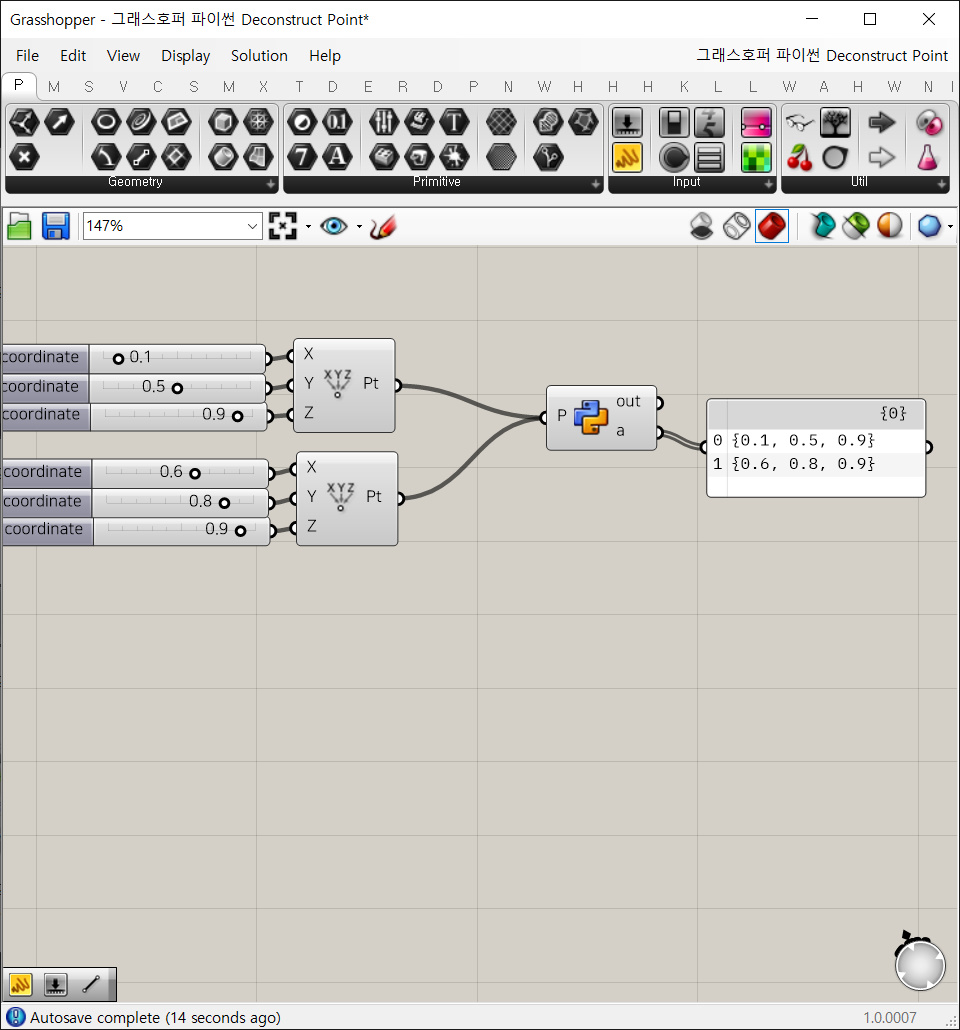Select the pink flask icon in Util
Viewport: 960px width, 1030px height.
927,158
